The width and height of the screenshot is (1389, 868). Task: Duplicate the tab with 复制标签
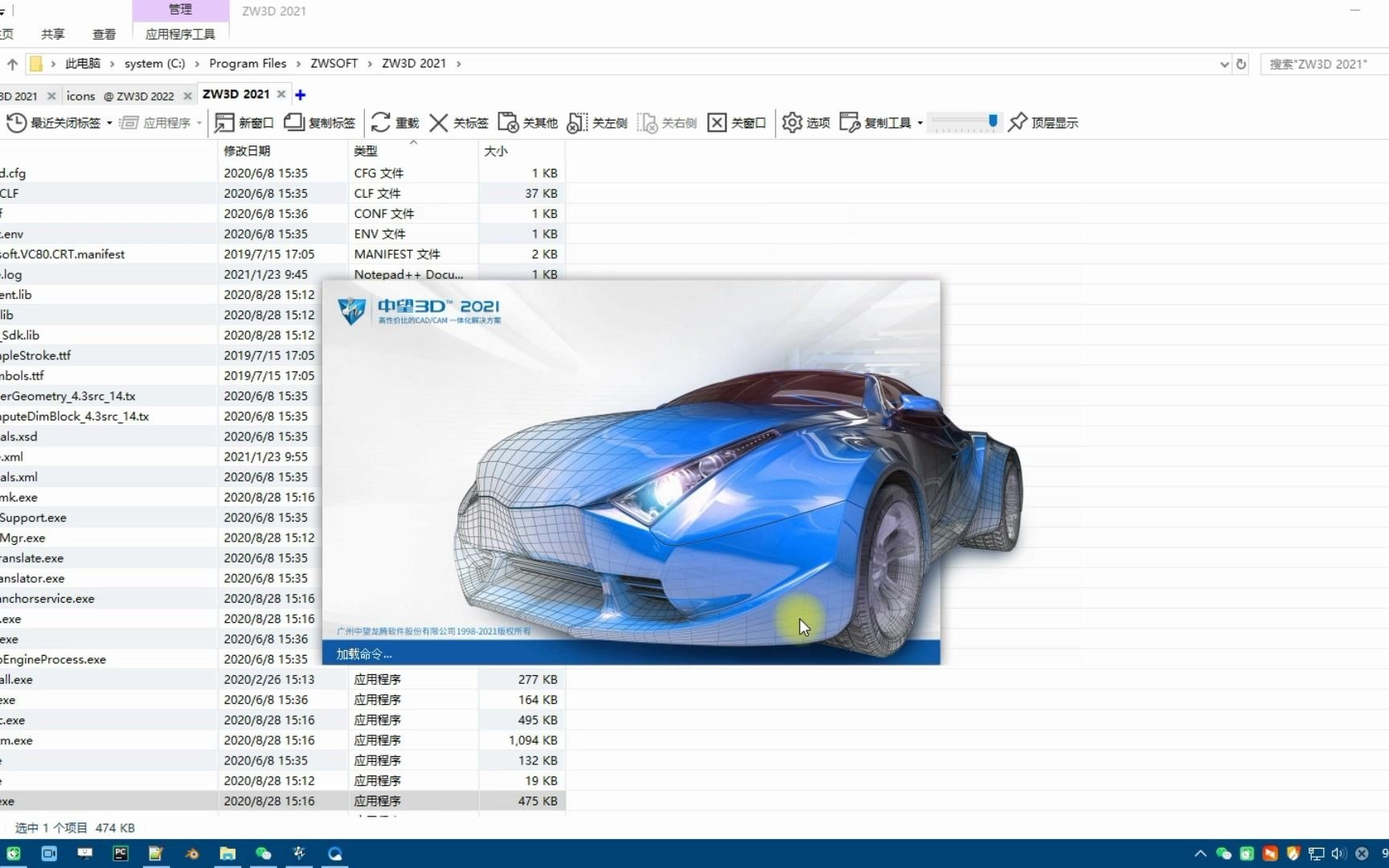[x=320, y=122]
